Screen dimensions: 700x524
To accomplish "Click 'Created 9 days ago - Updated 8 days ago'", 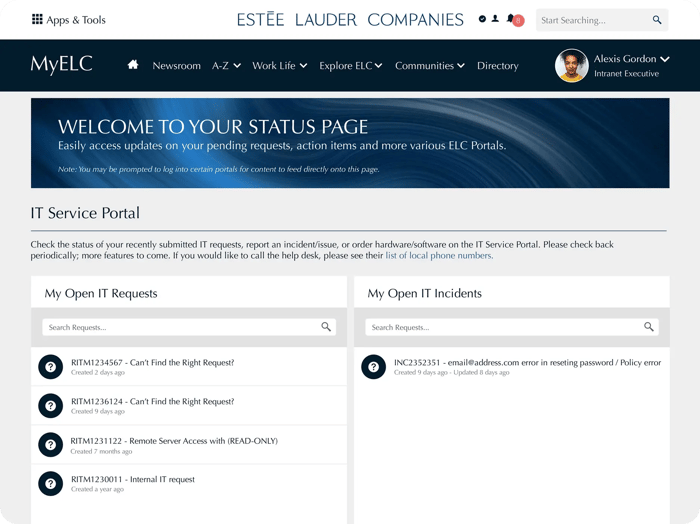I will point(451,372).
